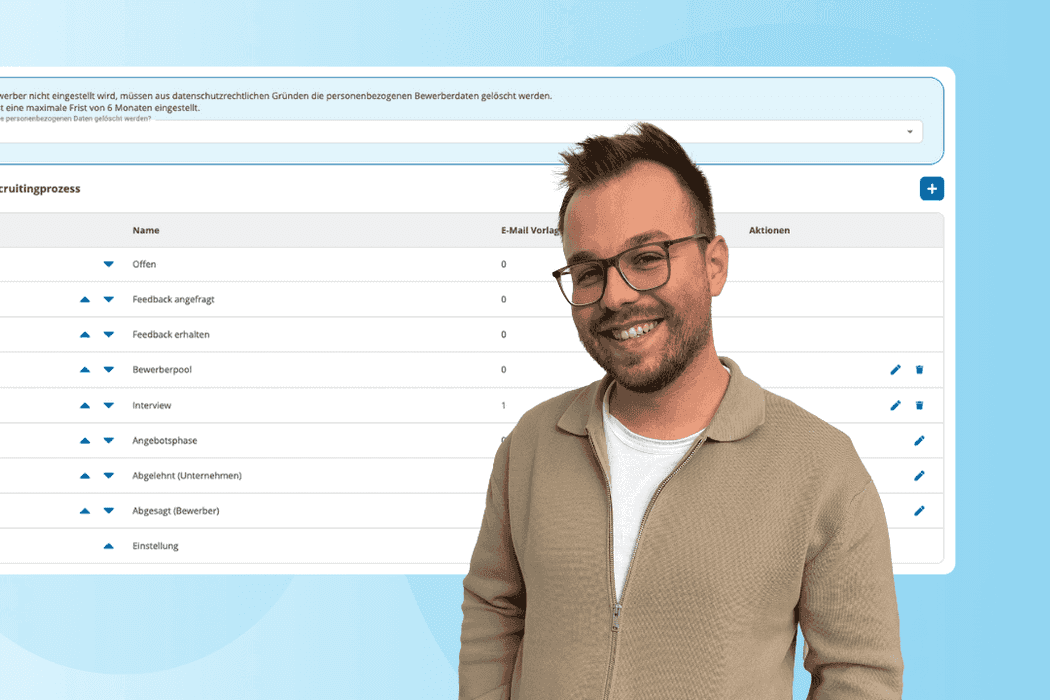Add a new stage with the blue plus icon
Image resolution: width=1050 pixels, height=700 pixels.
(931, 188)
